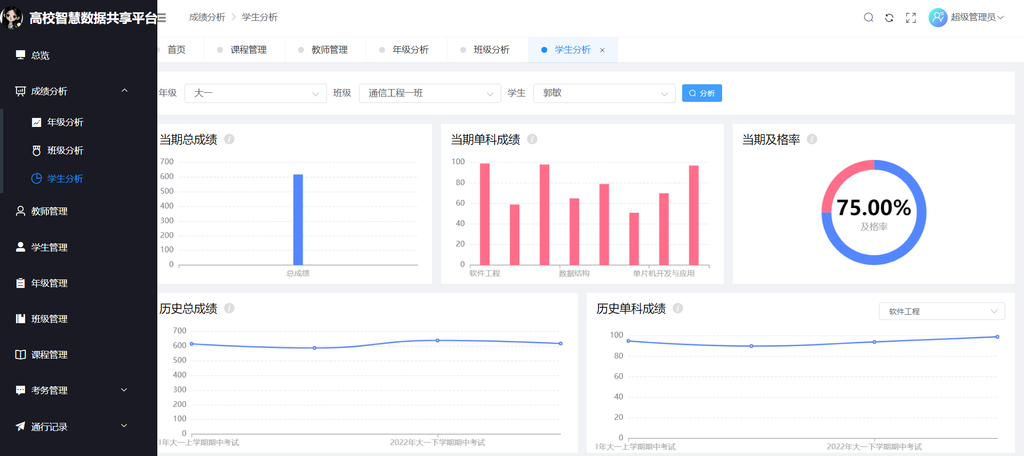
Task: Click info icon beside 历史单科成绩
Action: pyautogui.click(x=679, y=308)
